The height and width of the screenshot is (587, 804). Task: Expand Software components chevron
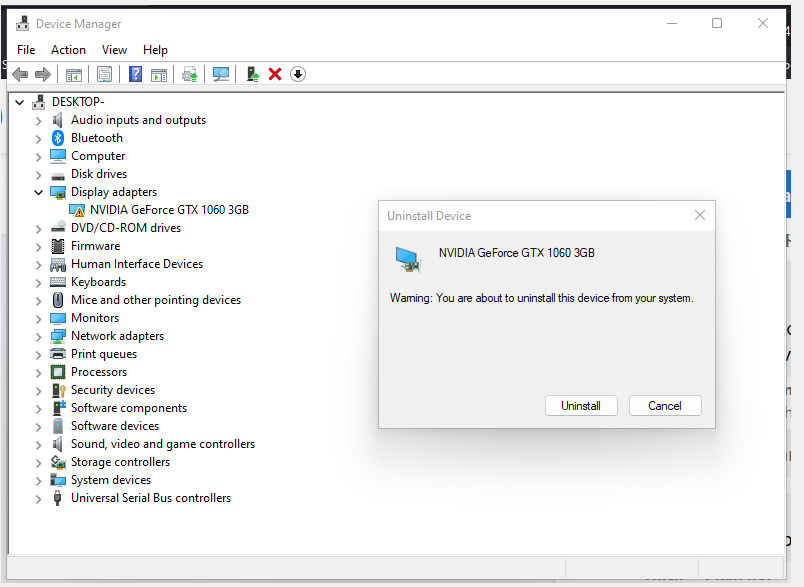click(x=38, y=409)
